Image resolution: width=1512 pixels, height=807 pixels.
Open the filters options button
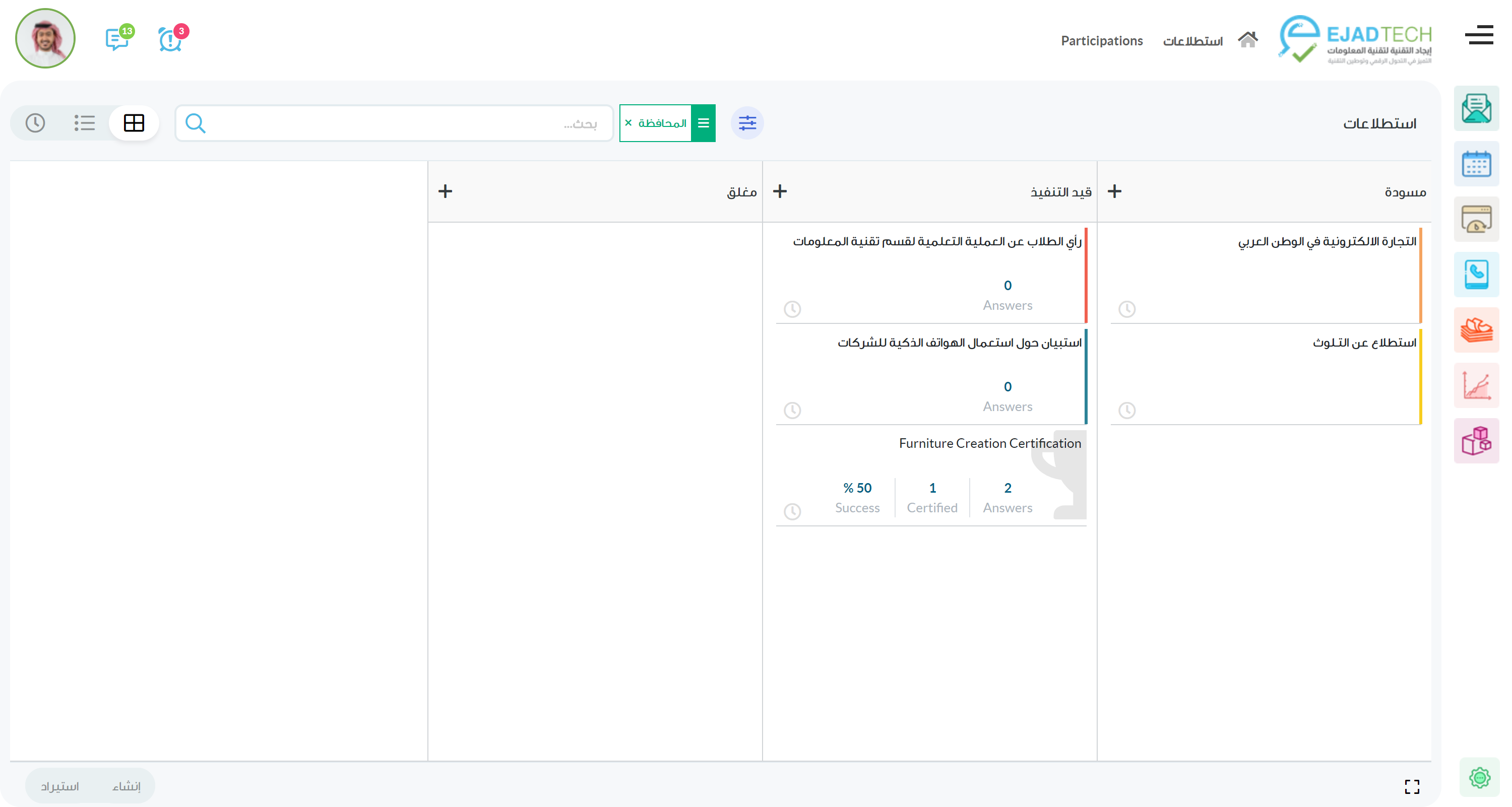[x=746, y=122]
